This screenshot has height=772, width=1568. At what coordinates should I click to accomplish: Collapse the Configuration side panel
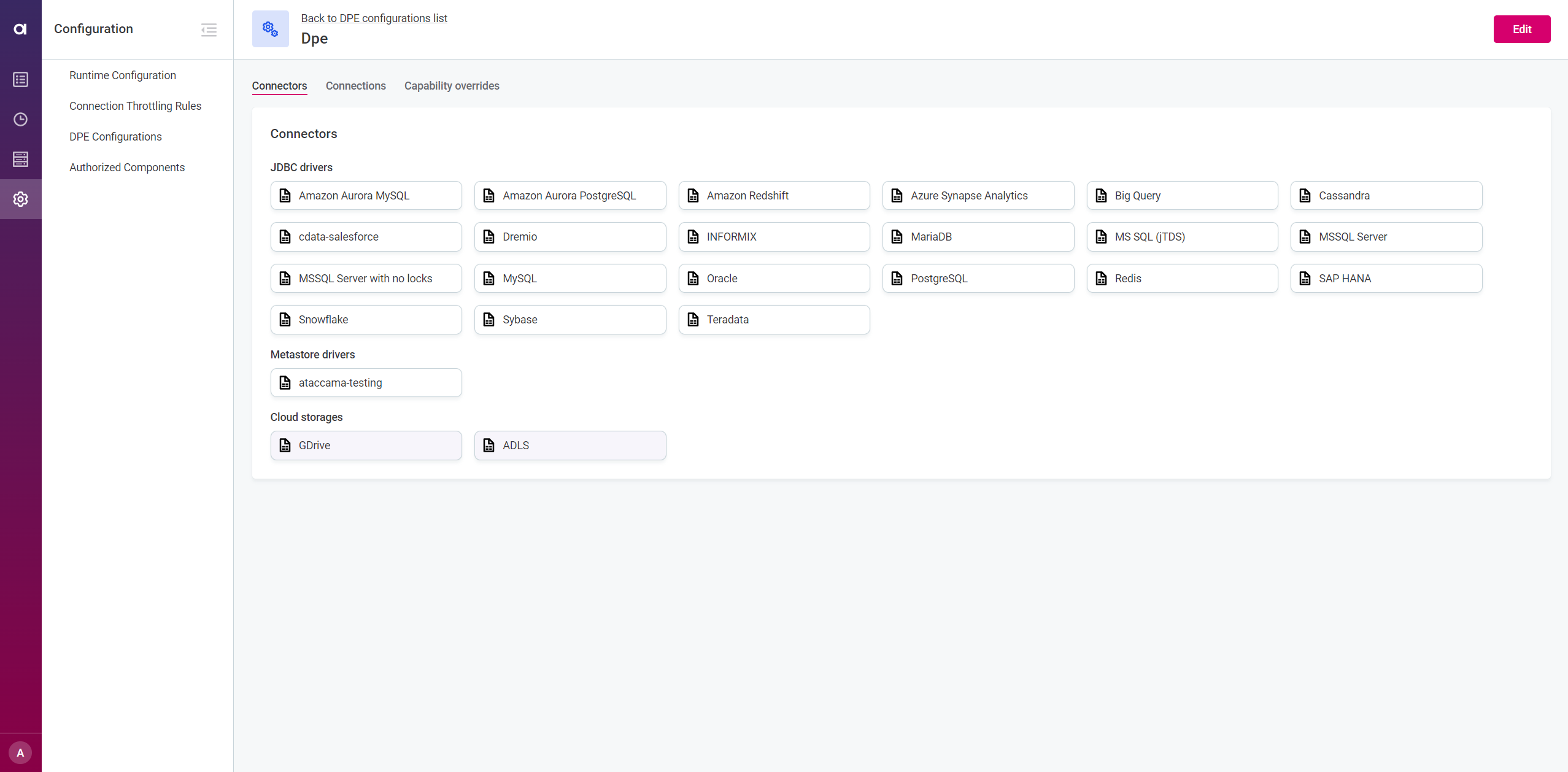(x=208, y=29)
